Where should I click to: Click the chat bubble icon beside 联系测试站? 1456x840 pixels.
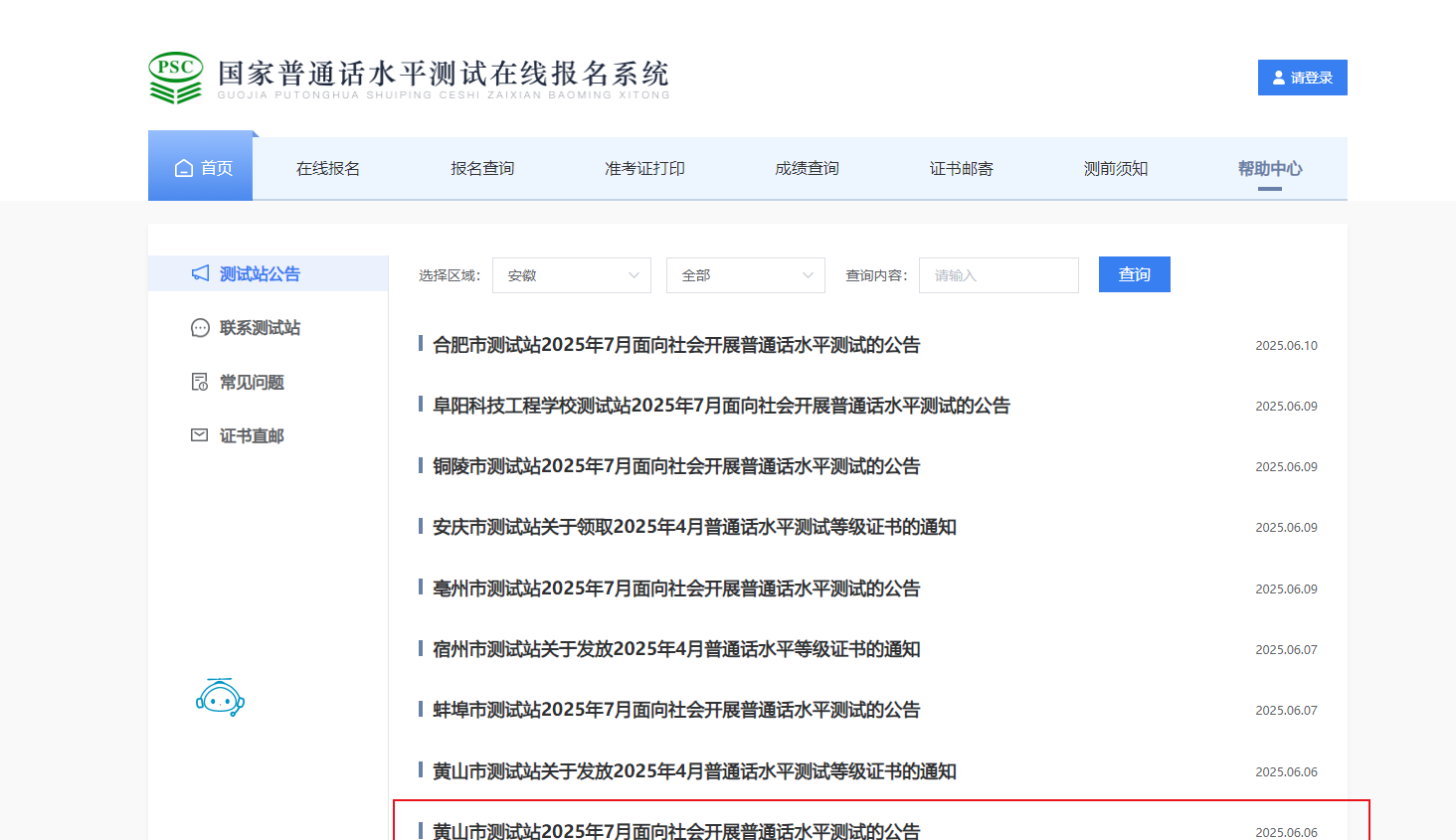[200, 328]
